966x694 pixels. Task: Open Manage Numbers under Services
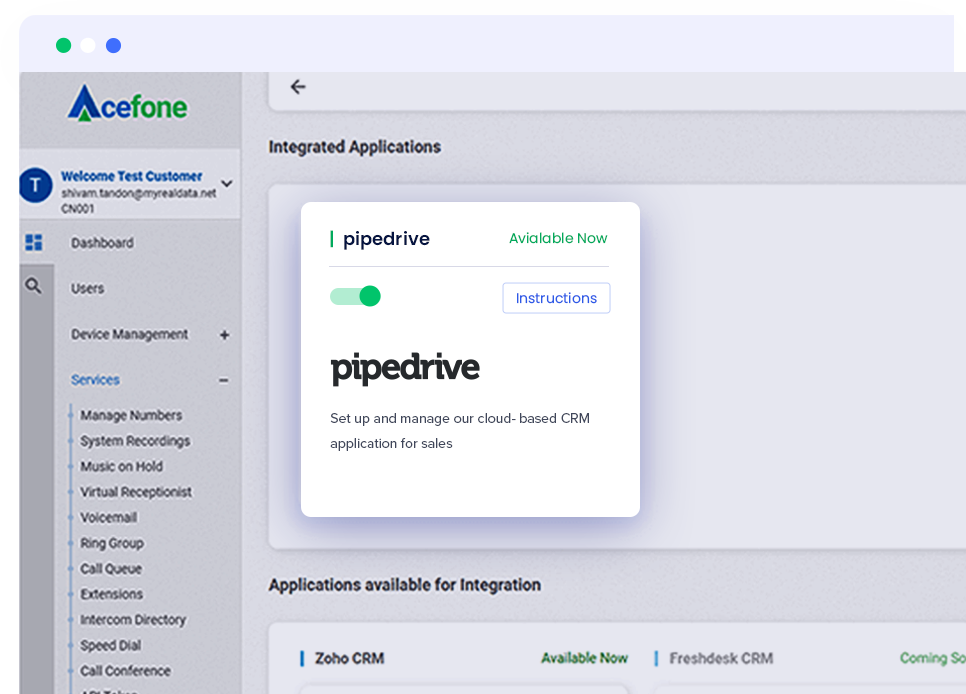click(131, 415)
